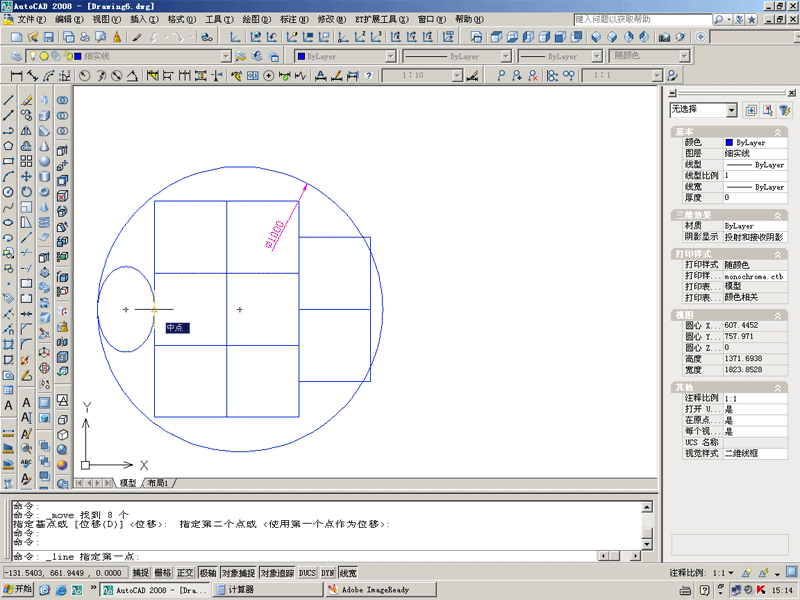Toggle 对象捕捉 object snap in status bar
This screenshot has height=600, width=800.
238,573
